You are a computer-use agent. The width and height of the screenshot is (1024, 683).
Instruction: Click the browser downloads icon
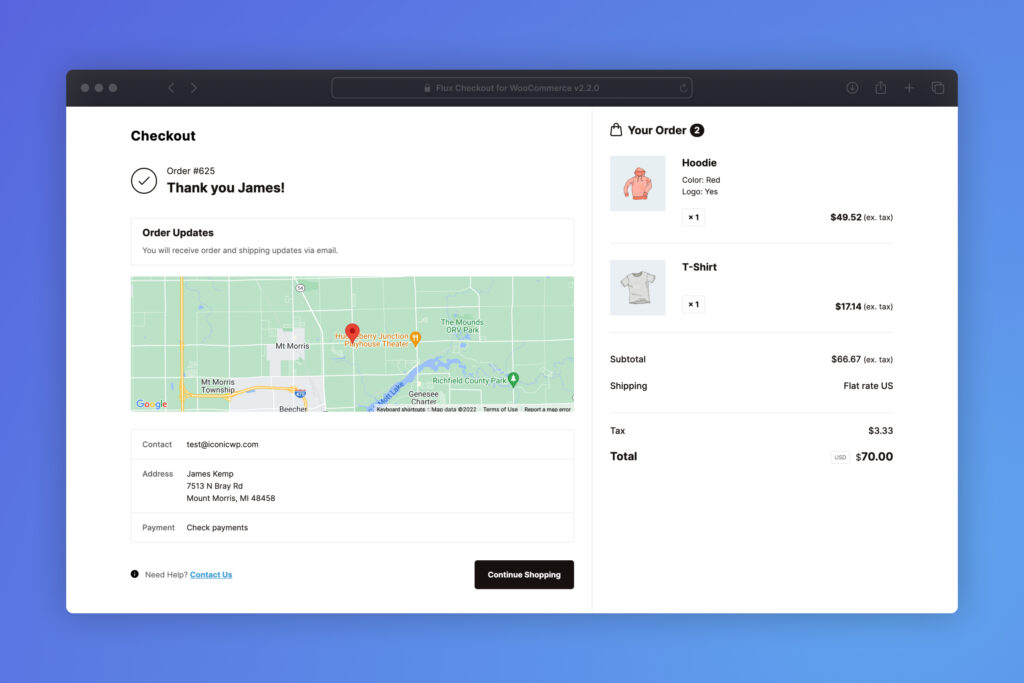tap(851, 87)
